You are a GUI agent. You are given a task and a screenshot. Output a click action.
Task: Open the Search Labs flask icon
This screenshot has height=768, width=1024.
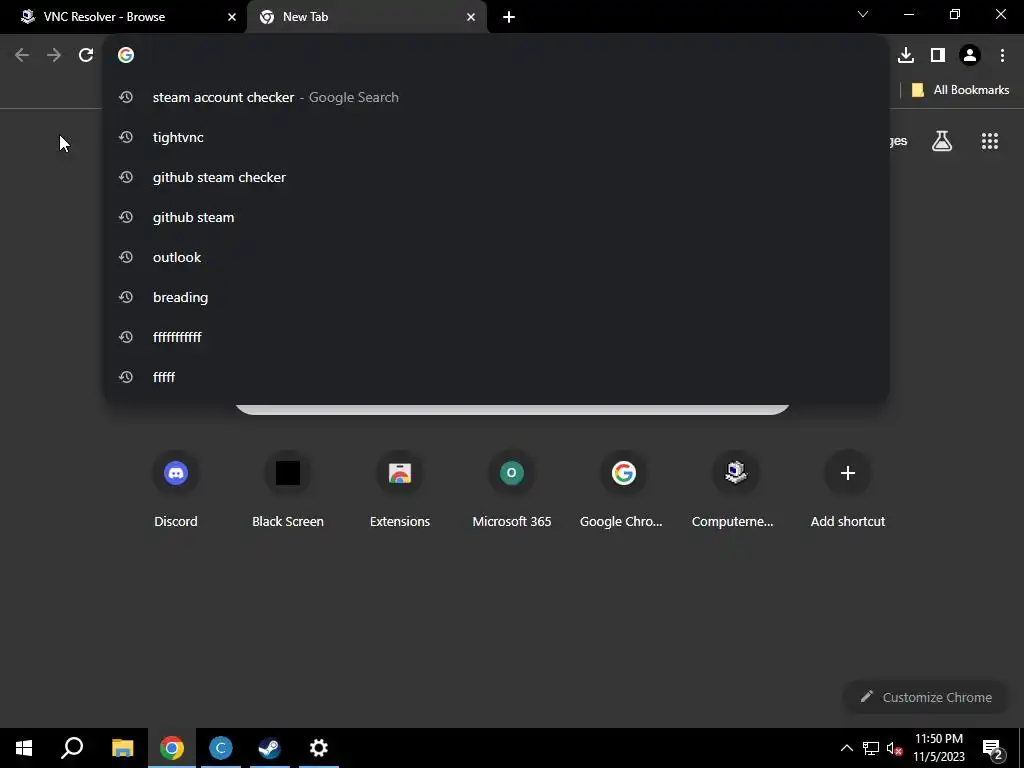tap(942, 140)
